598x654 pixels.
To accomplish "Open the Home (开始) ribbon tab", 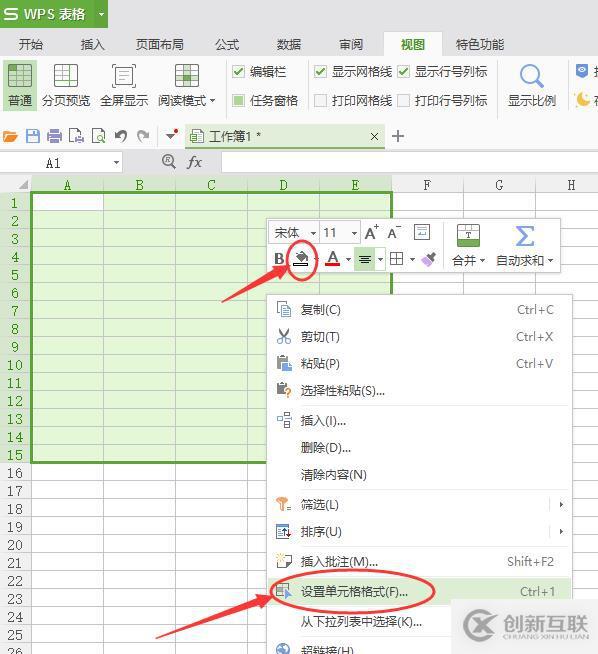I will (30, 44).
